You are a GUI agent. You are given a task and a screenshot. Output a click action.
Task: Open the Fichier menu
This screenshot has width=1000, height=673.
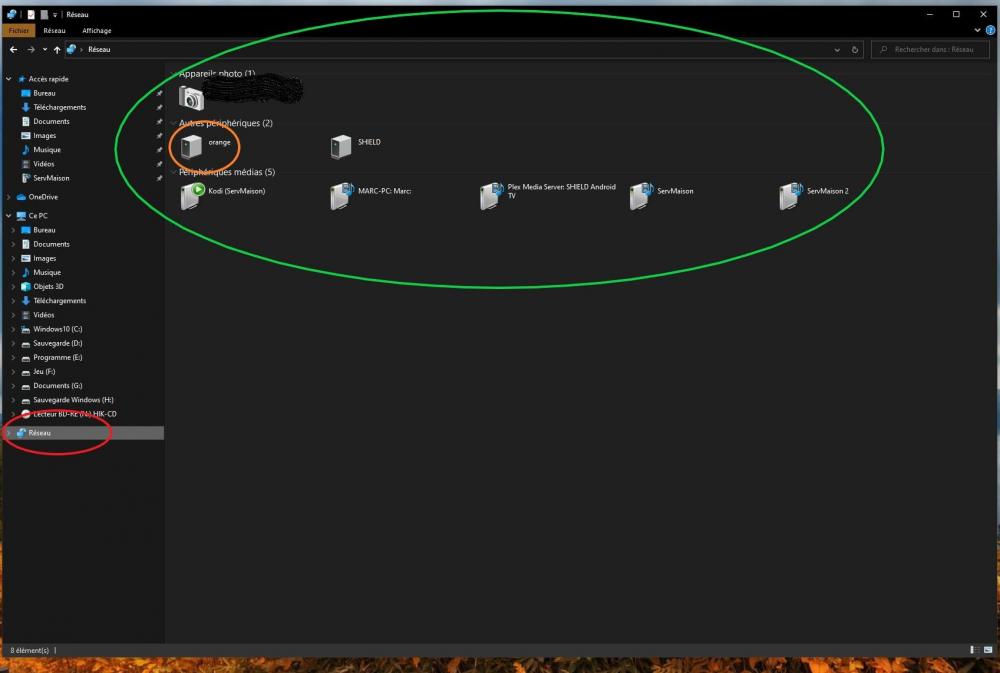(18, 30)
